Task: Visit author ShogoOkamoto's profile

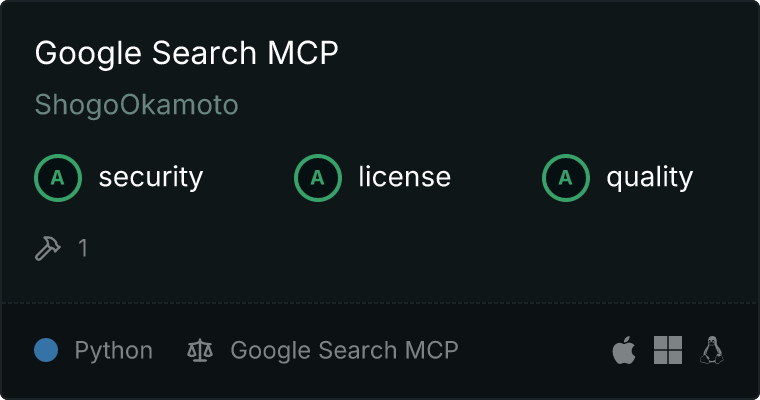Action: 137,105
